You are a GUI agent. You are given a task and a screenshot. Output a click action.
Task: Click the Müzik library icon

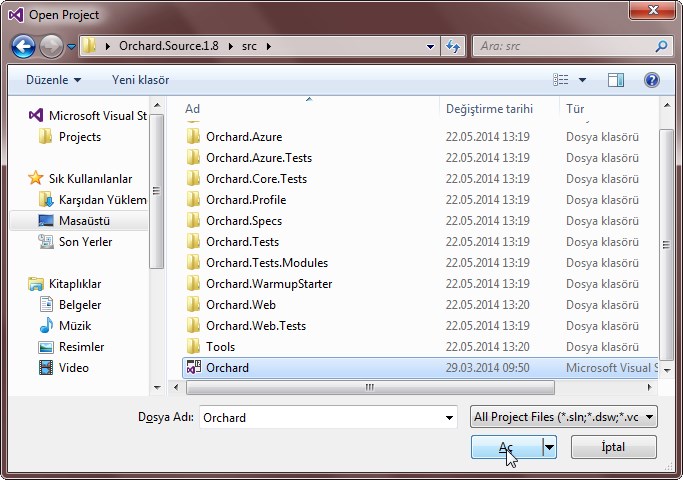[x=46, y=326]
